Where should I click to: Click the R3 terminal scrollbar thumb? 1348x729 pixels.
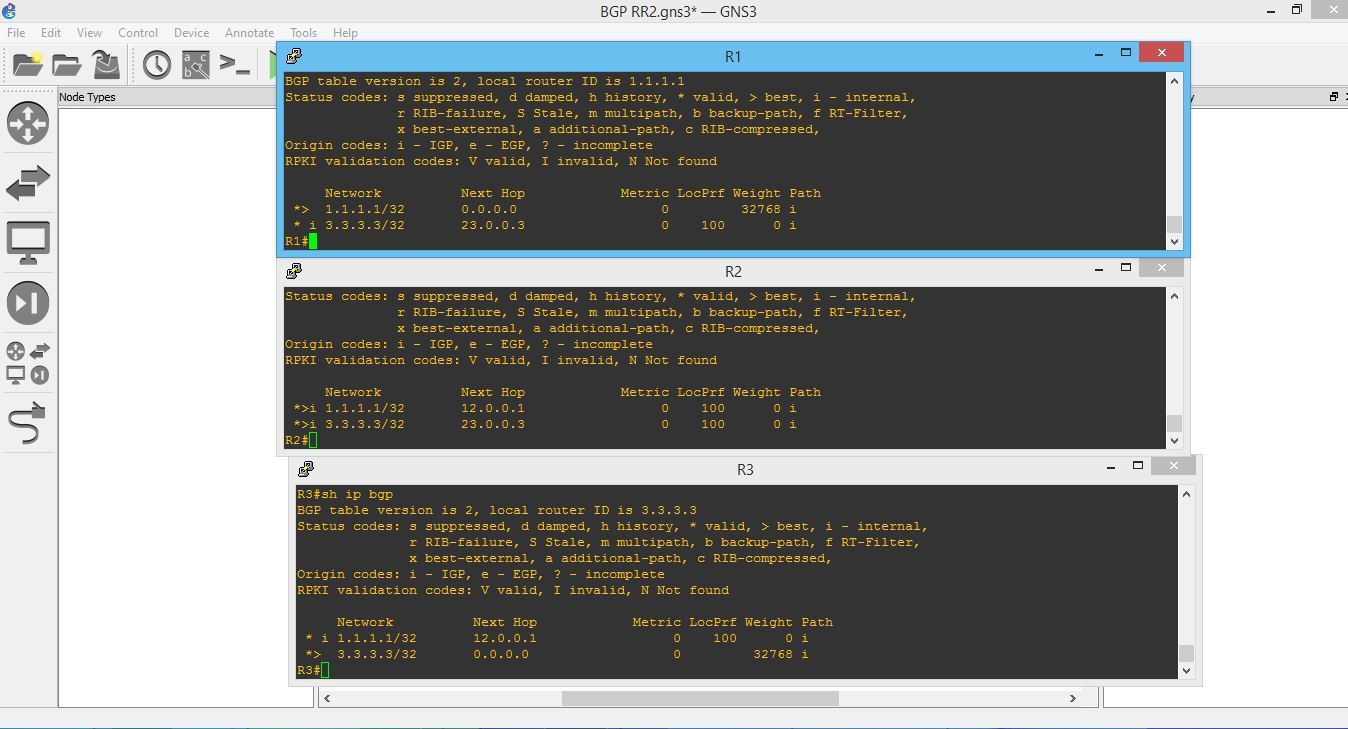click(1187, 653)
